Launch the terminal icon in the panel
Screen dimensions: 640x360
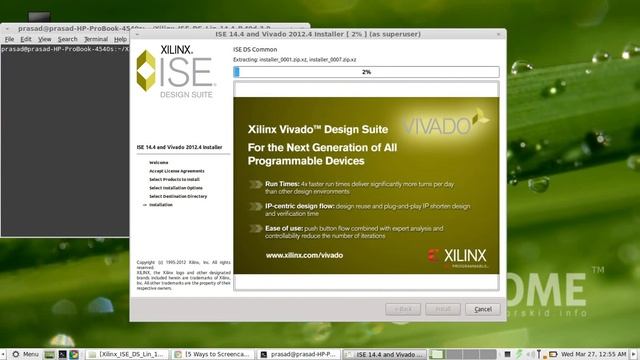pos(62,354)
